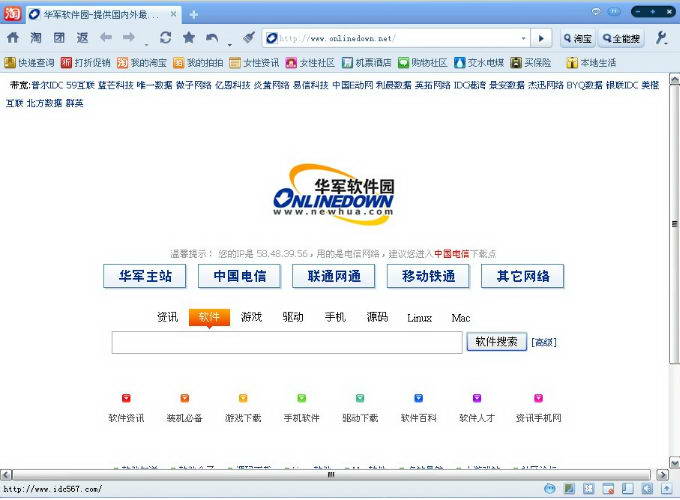Add page to favorites star icon
Viewport: 680px width, 500px height.
pyautogui.click(x=189, y=37)
